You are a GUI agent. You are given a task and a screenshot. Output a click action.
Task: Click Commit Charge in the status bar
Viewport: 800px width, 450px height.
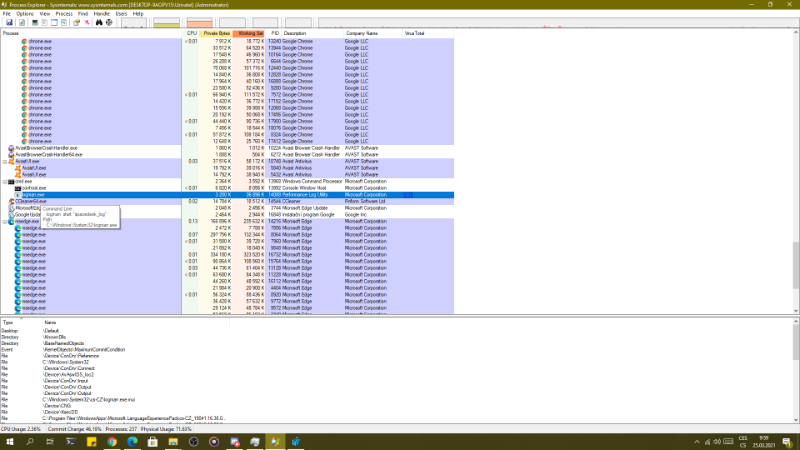click(x=74, y=429)
